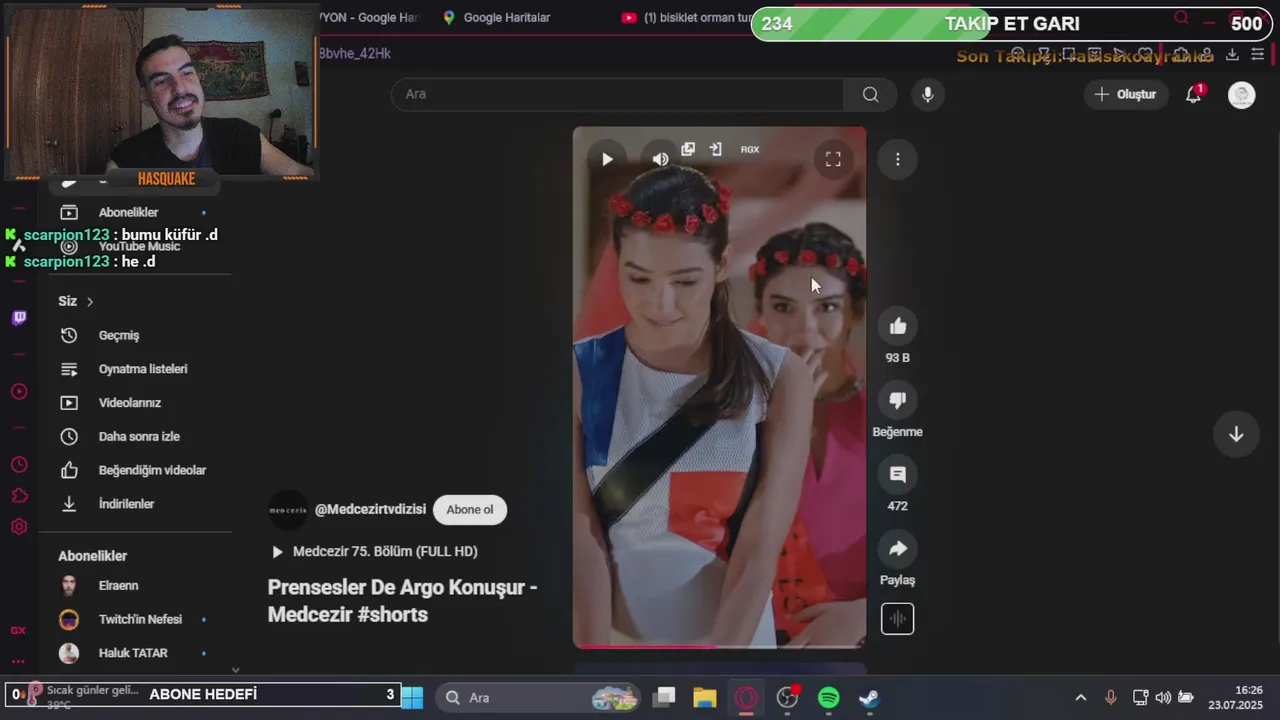Open the Windows Start menu
Image resolution: width=1280 pixels, height=720 pixels.
tap(412, 697)
